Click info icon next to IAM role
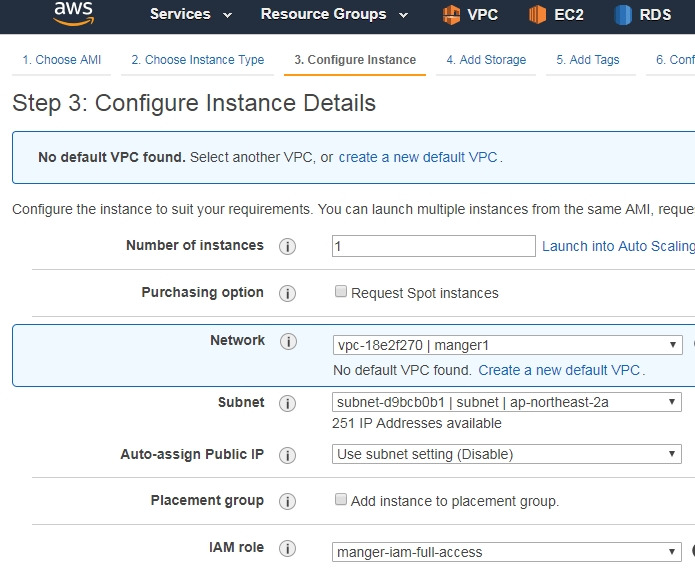This screenshot has width=695, height=572. [288, 549]
